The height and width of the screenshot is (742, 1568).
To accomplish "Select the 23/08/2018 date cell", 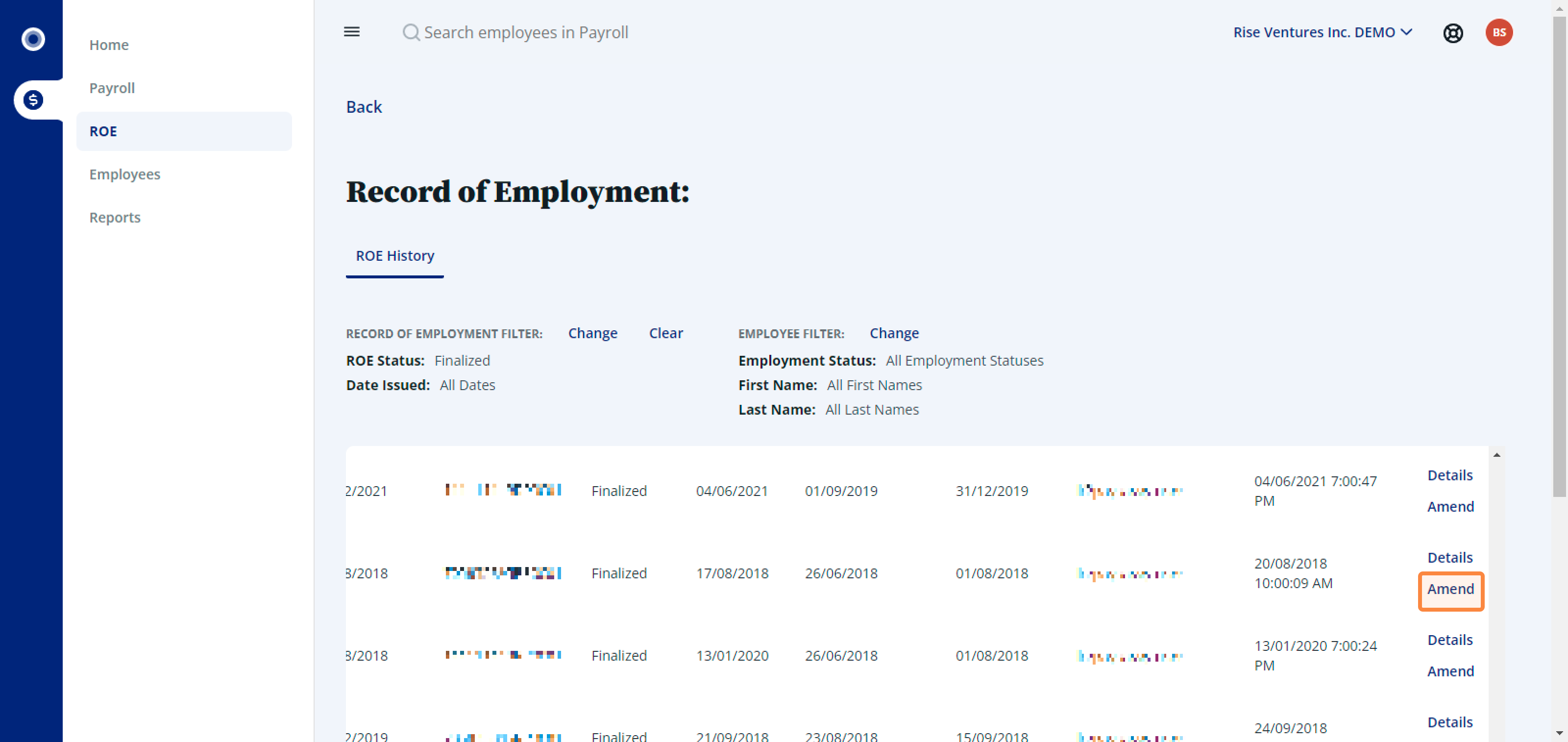I will [841, 737].
